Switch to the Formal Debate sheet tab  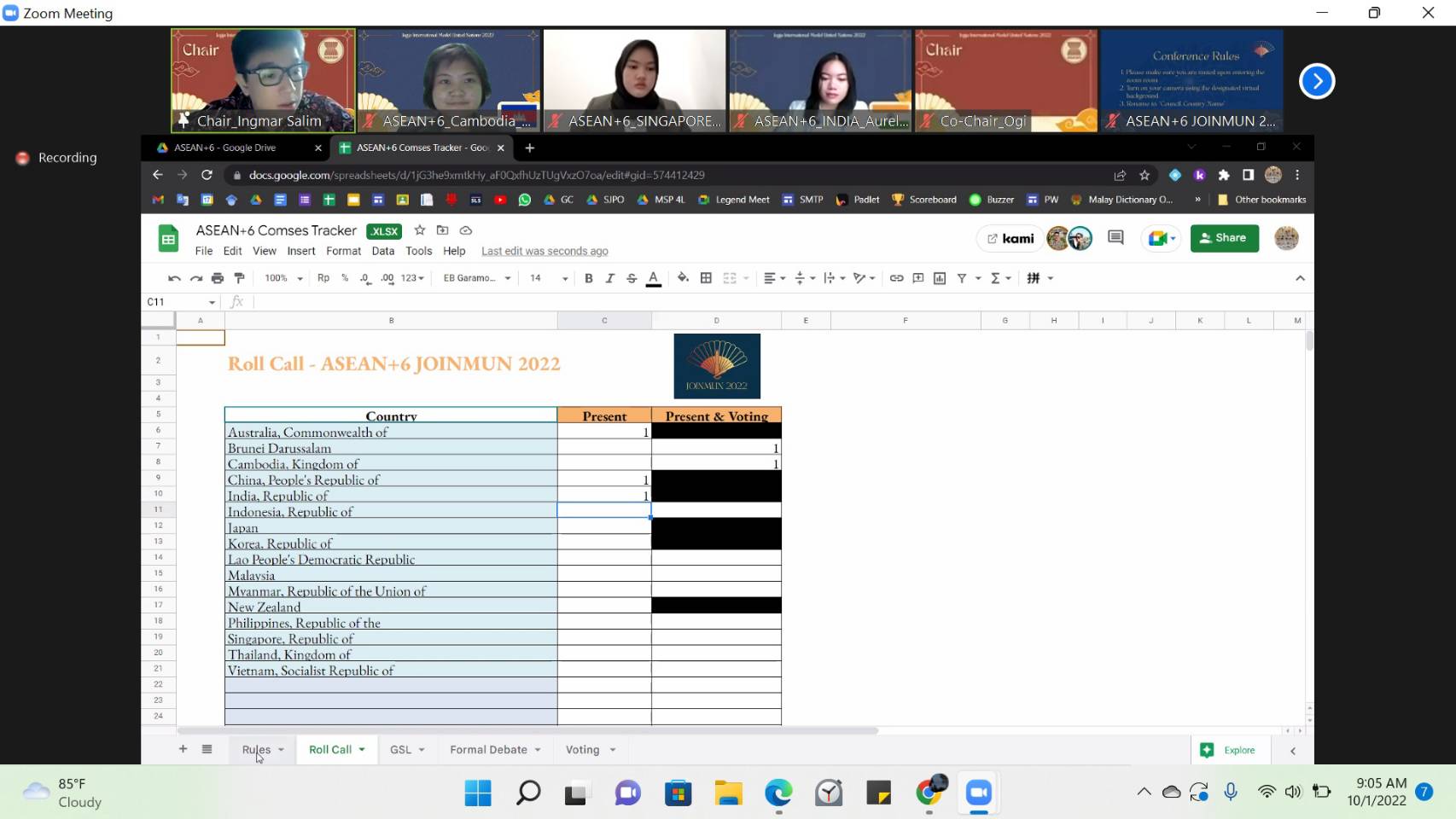[488, 750]
